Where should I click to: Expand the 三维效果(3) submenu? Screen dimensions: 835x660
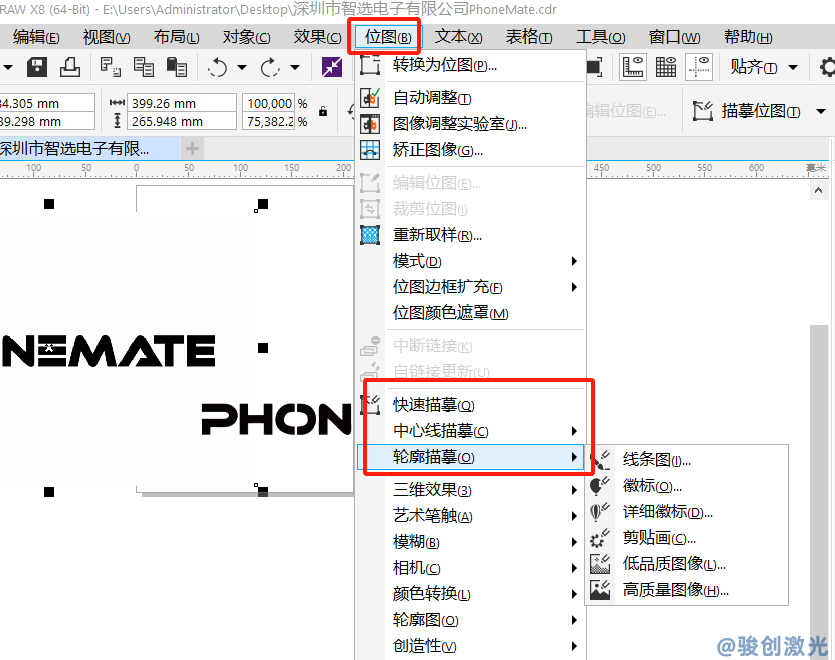[470, 490]
